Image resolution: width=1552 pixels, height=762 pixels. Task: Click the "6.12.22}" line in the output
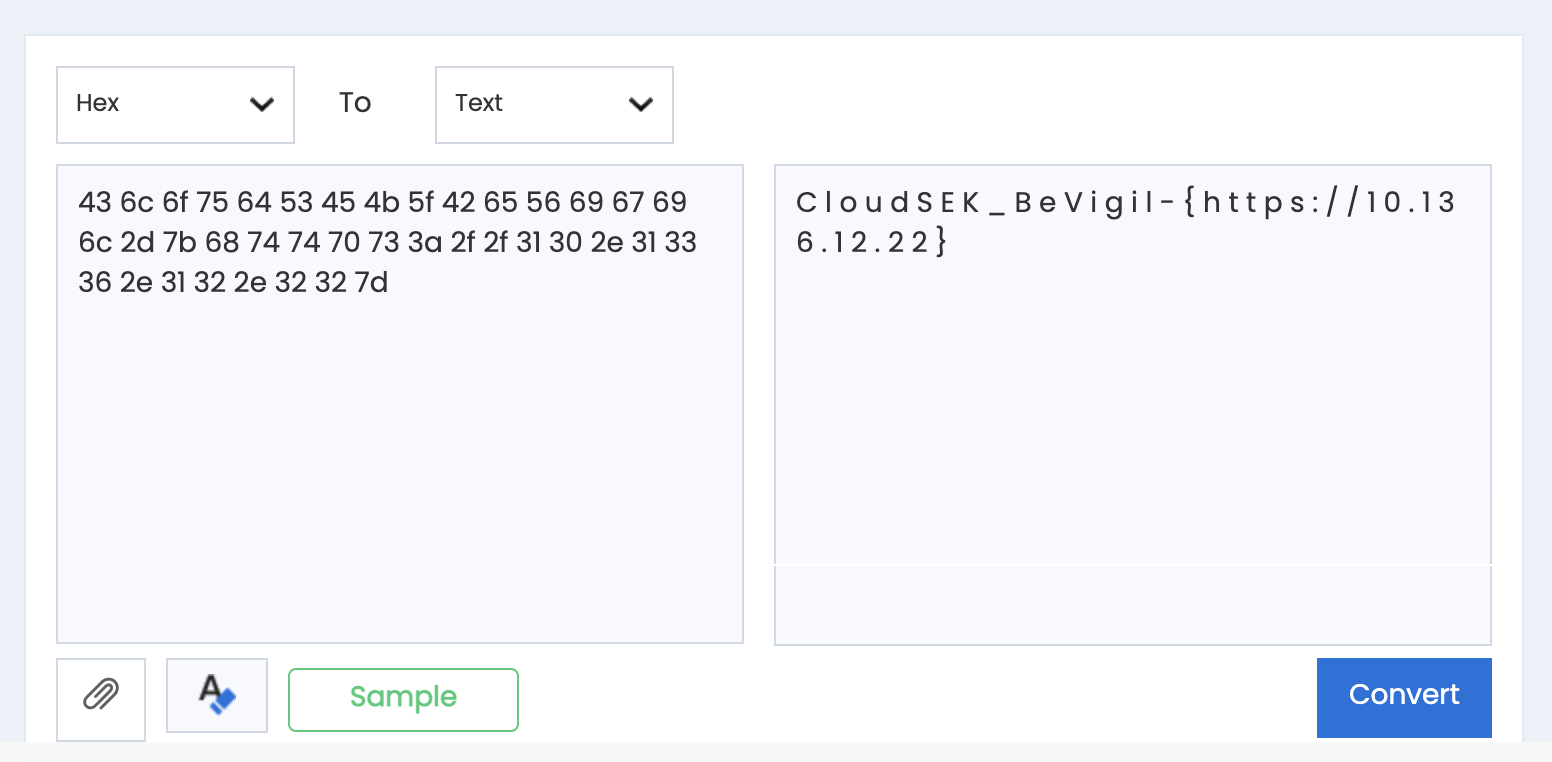(x=871, y=243)
